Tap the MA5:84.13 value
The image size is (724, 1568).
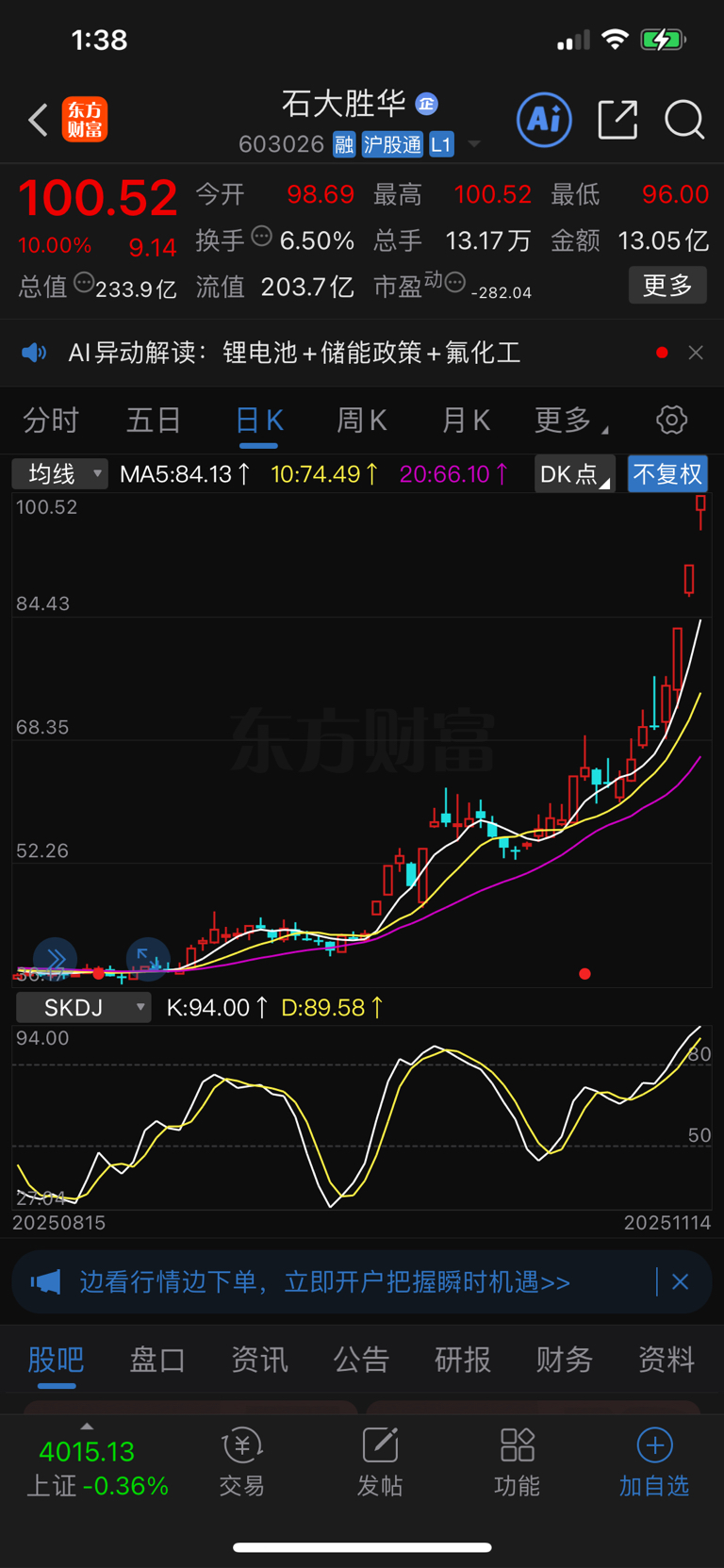coord(186,473)
